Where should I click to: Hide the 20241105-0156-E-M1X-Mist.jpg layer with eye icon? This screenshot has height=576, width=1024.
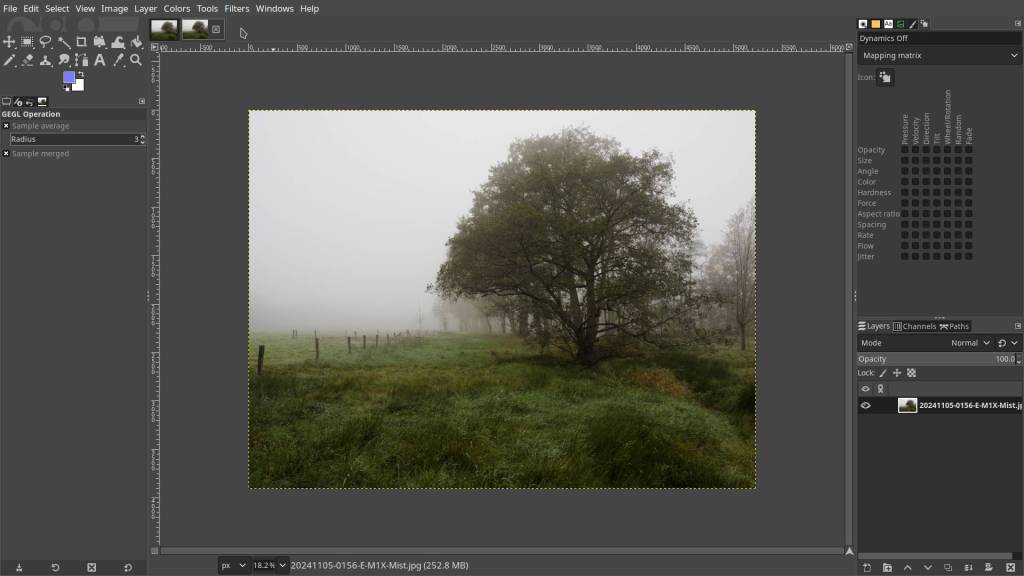(x=866, y=405)
